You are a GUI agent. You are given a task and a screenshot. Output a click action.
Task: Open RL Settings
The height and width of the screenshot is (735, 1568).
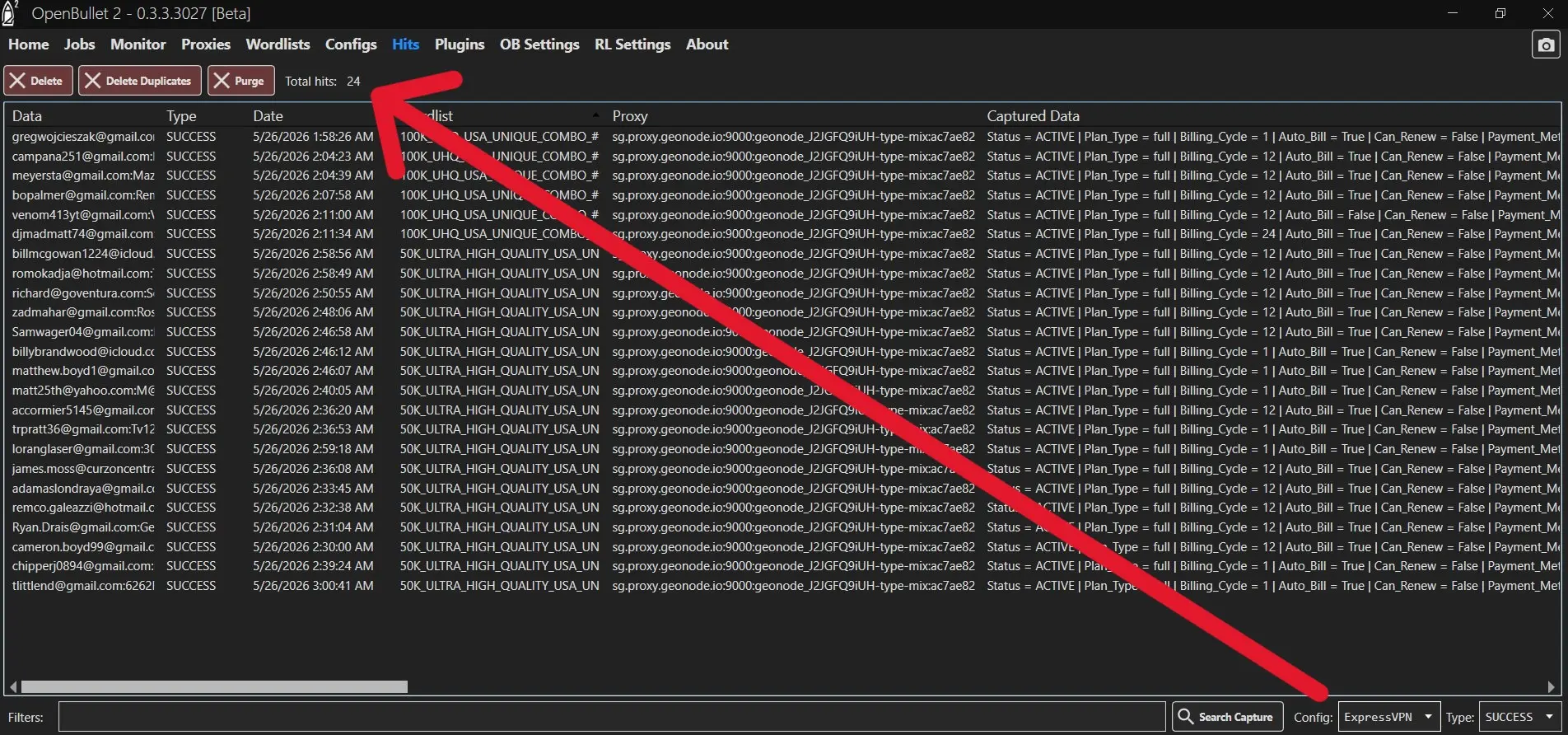point(632,44)
